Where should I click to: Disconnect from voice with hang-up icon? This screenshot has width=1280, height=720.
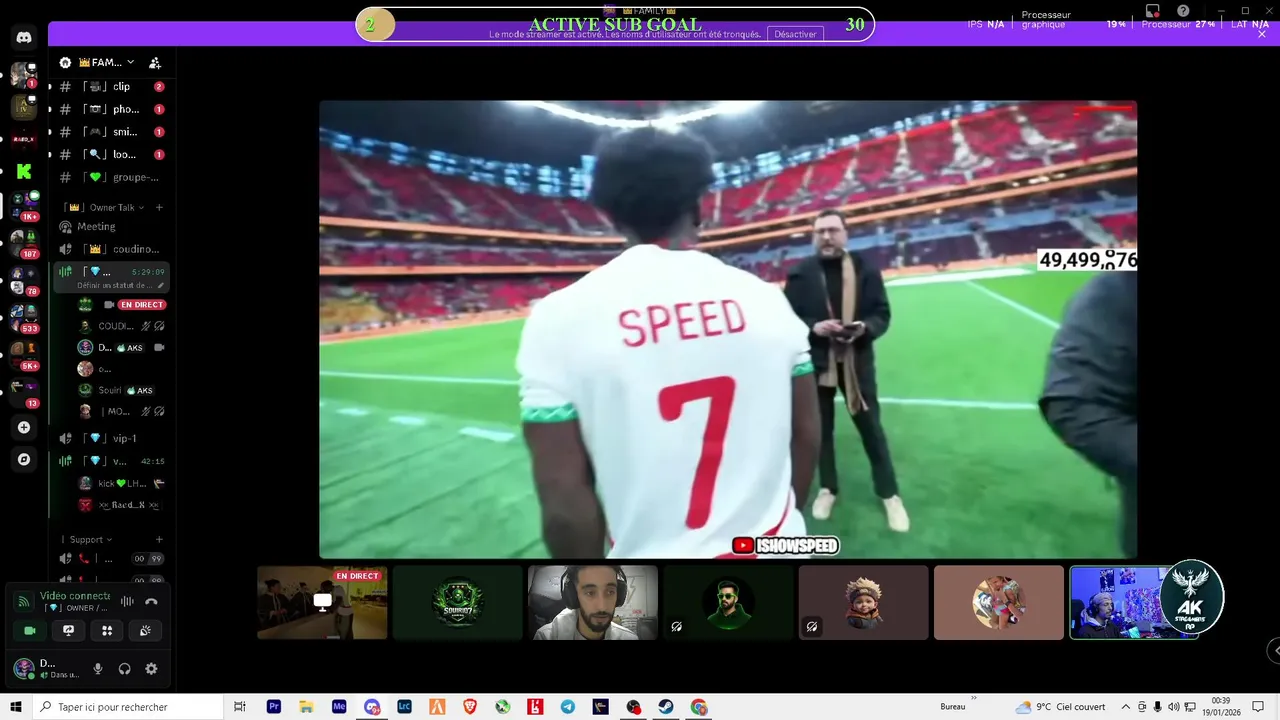[152, 601]
